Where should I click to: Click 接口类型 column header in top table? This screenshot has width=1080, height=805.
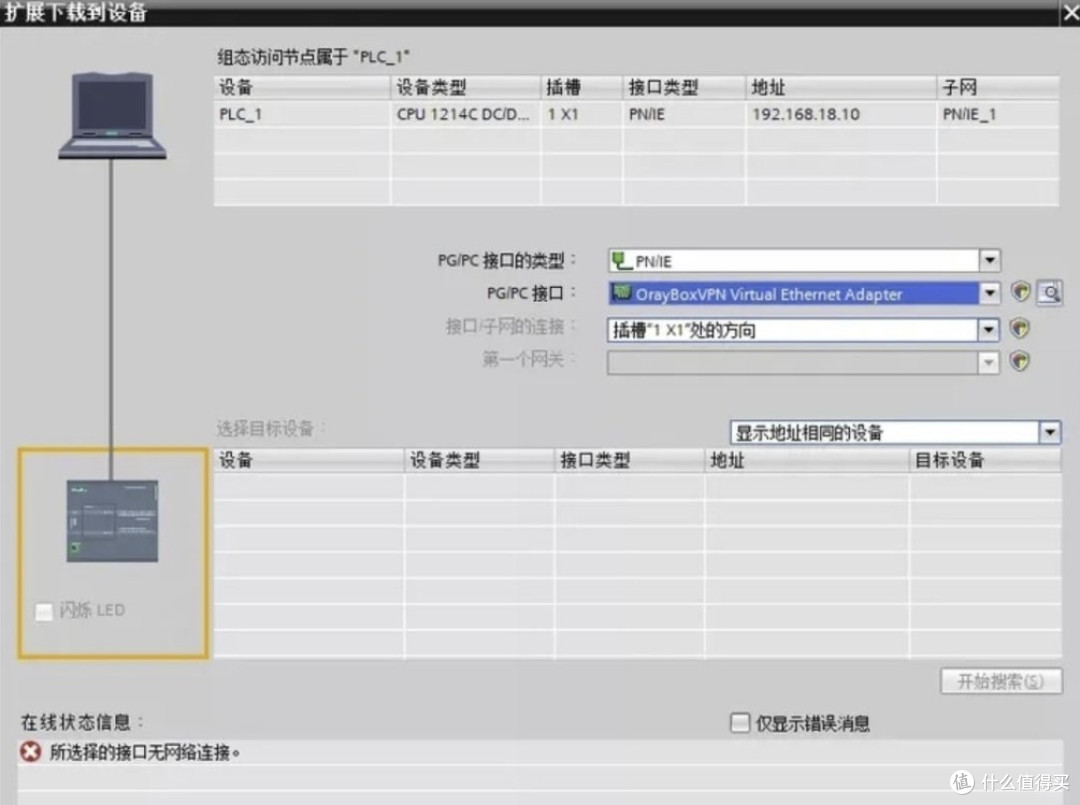(x=684, y=87)
